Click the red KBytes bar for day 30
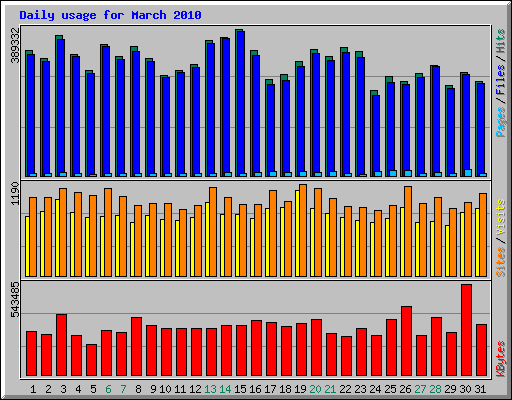The height and width of the screenshot is (400, 512). tap(466, 330)
